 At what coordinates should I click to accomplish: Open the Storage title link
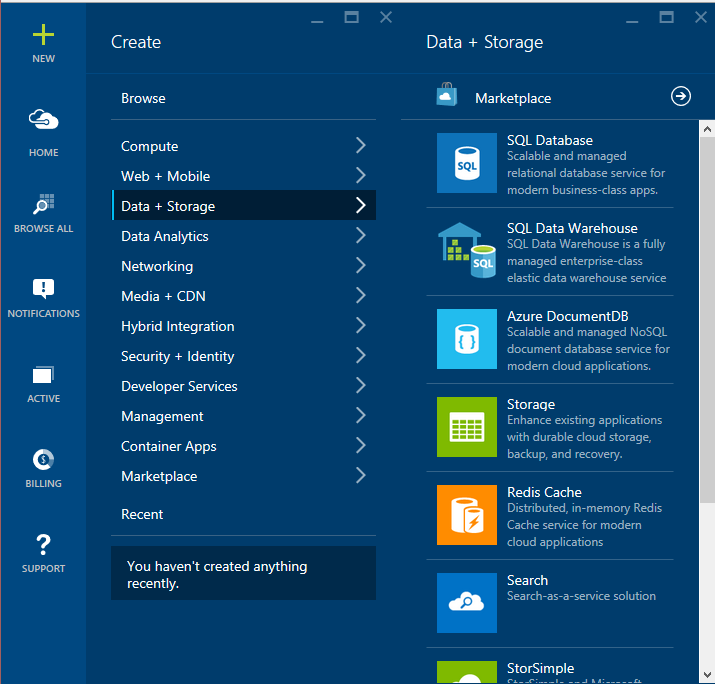click(x=531, y=404)
